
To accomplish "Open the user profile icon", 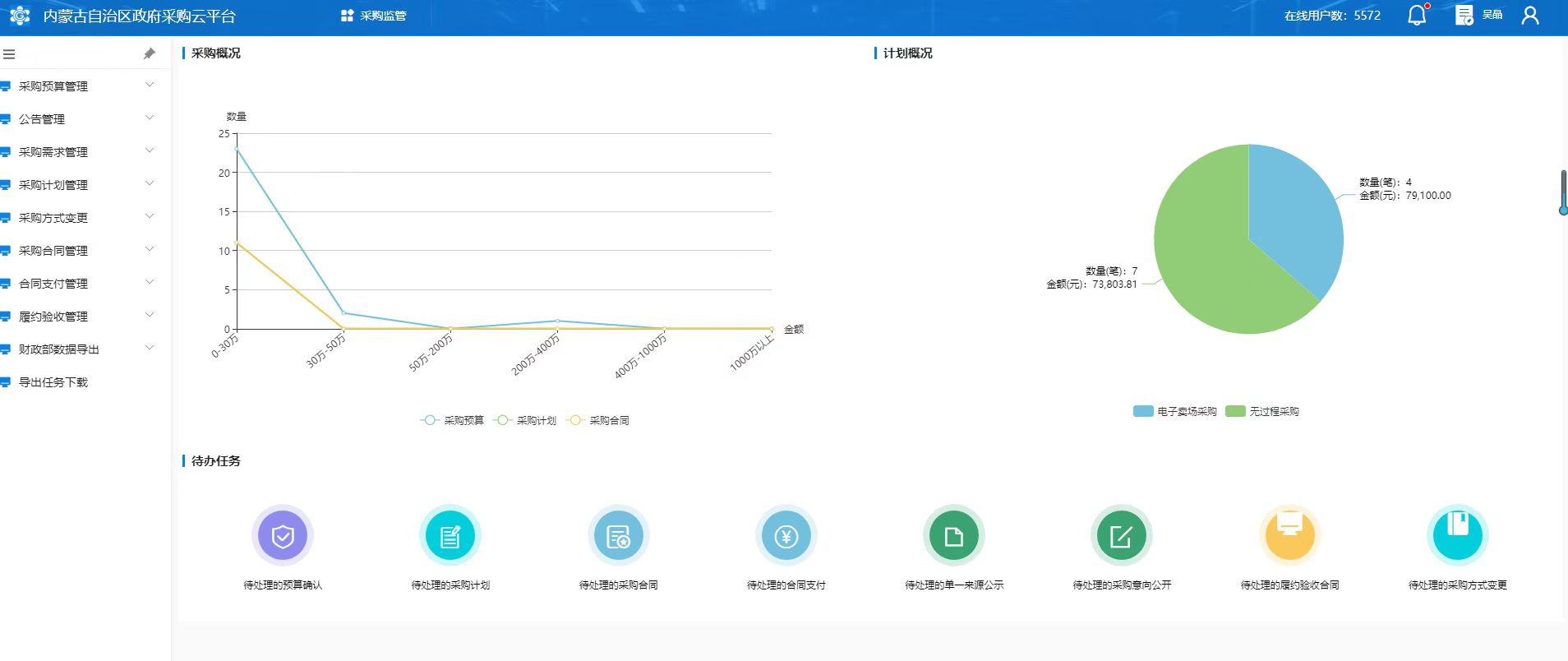I will [1530, 15].
